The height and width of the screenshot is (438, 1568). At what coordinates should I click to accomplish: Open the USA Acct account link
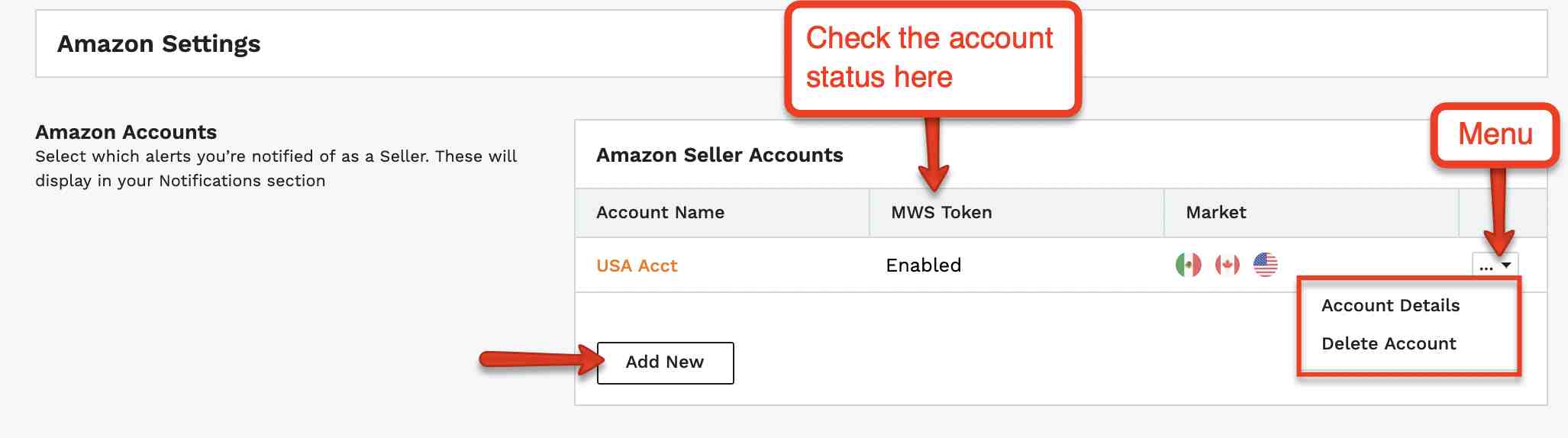pyautogui.click(x=637, y=266)
